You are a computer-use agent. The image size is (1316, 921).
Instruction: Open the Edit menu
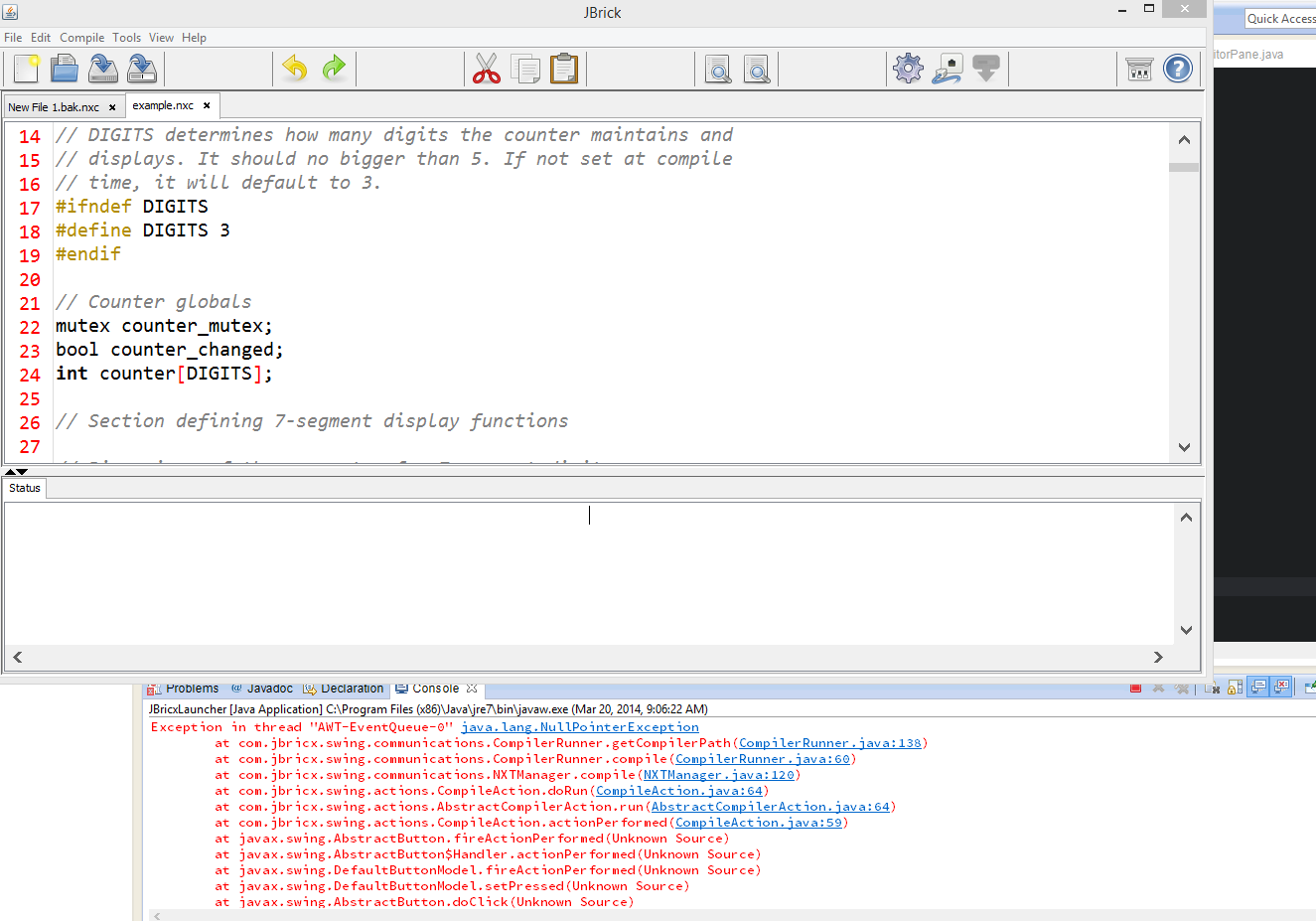click(41, 38)
